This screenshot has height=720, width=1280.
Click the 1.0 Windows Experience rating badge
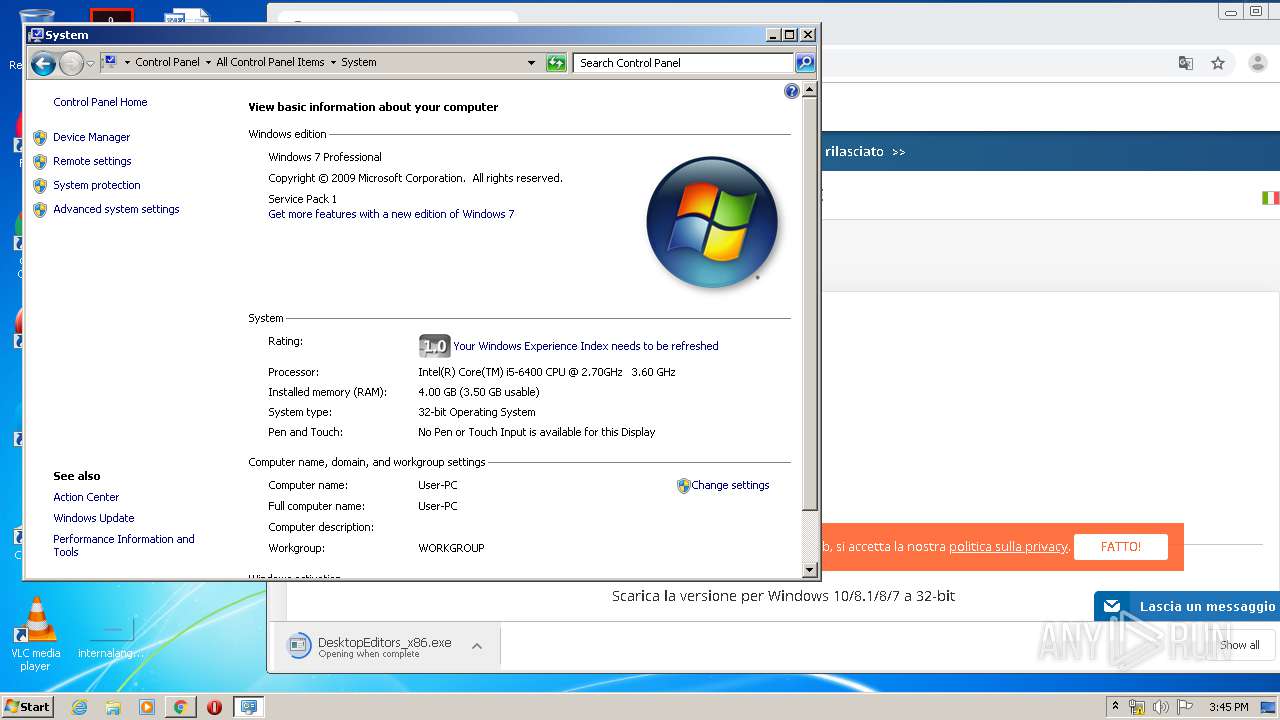[434, 346]
